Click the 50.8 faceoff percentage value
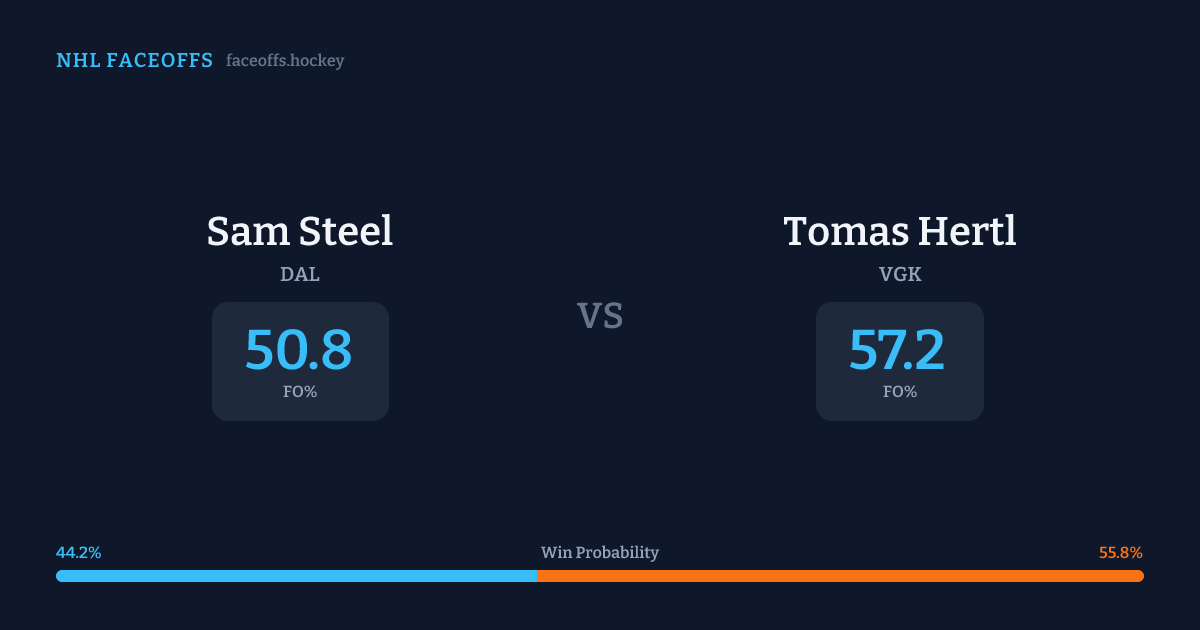 [x=299, y=350]
